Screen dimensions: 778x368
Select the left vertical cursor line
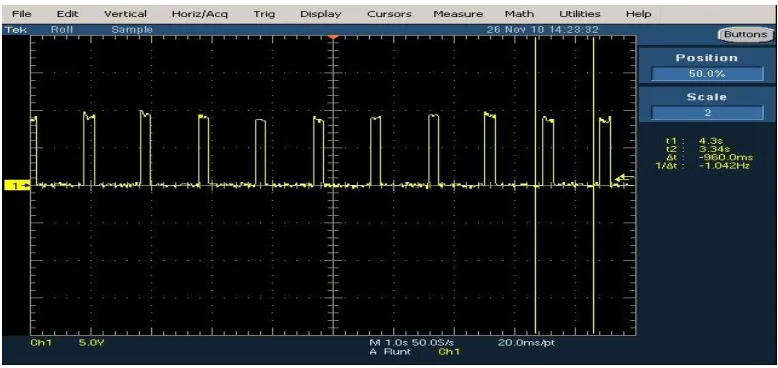536,185
